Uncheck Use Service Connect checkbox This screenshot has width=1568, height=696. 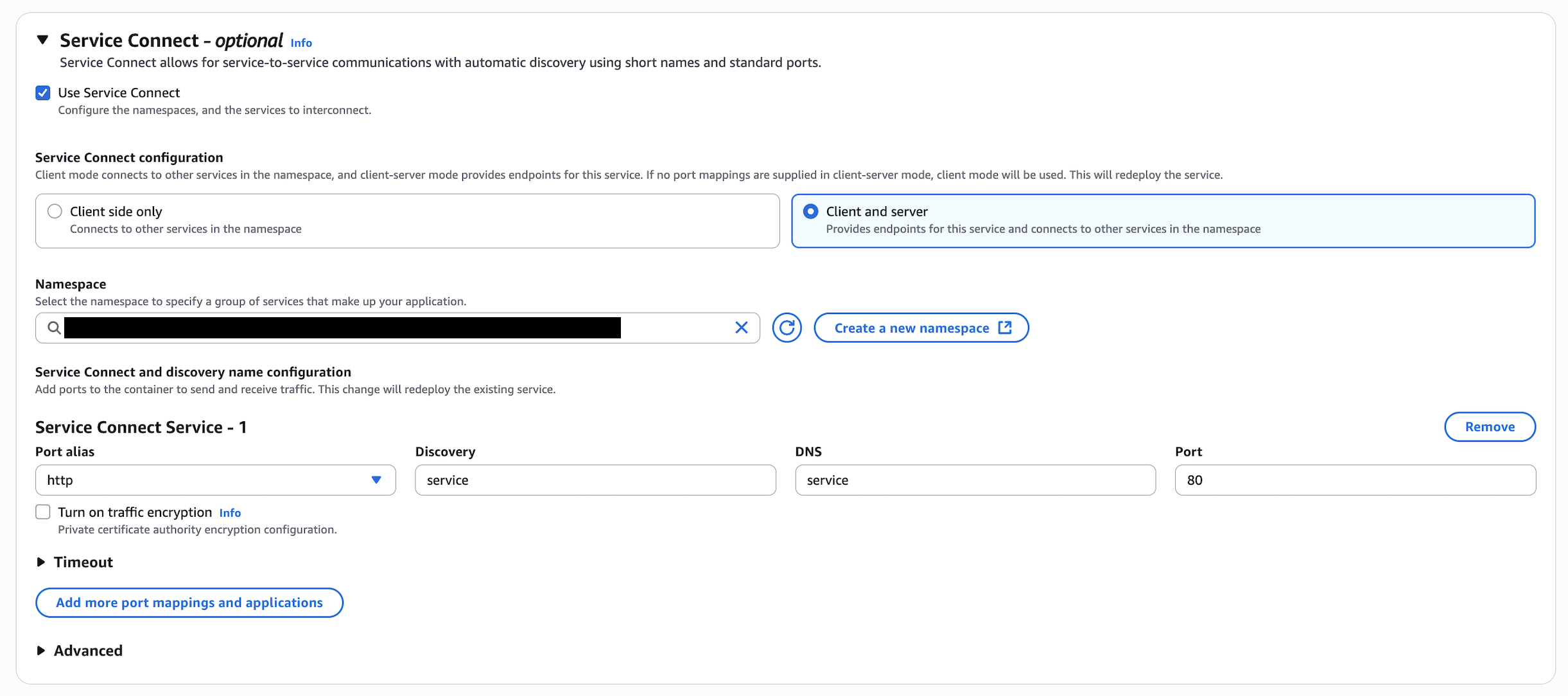tap(43, 93)
